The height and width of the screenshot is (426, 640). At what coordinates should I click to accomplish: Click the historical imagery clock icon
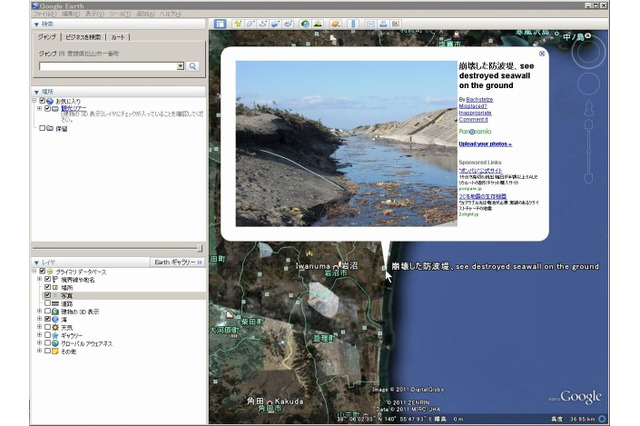click(x=305, y=23)
